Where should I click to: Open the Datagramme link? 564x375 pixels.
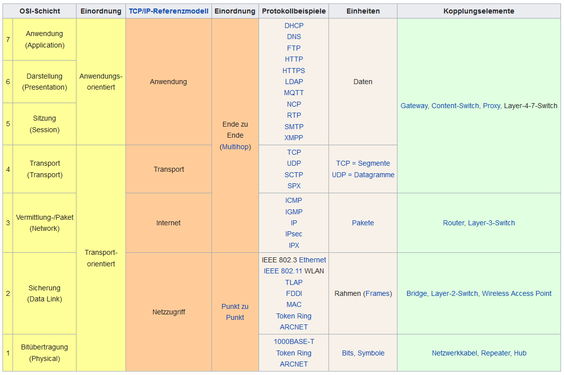tap(374, 175)
